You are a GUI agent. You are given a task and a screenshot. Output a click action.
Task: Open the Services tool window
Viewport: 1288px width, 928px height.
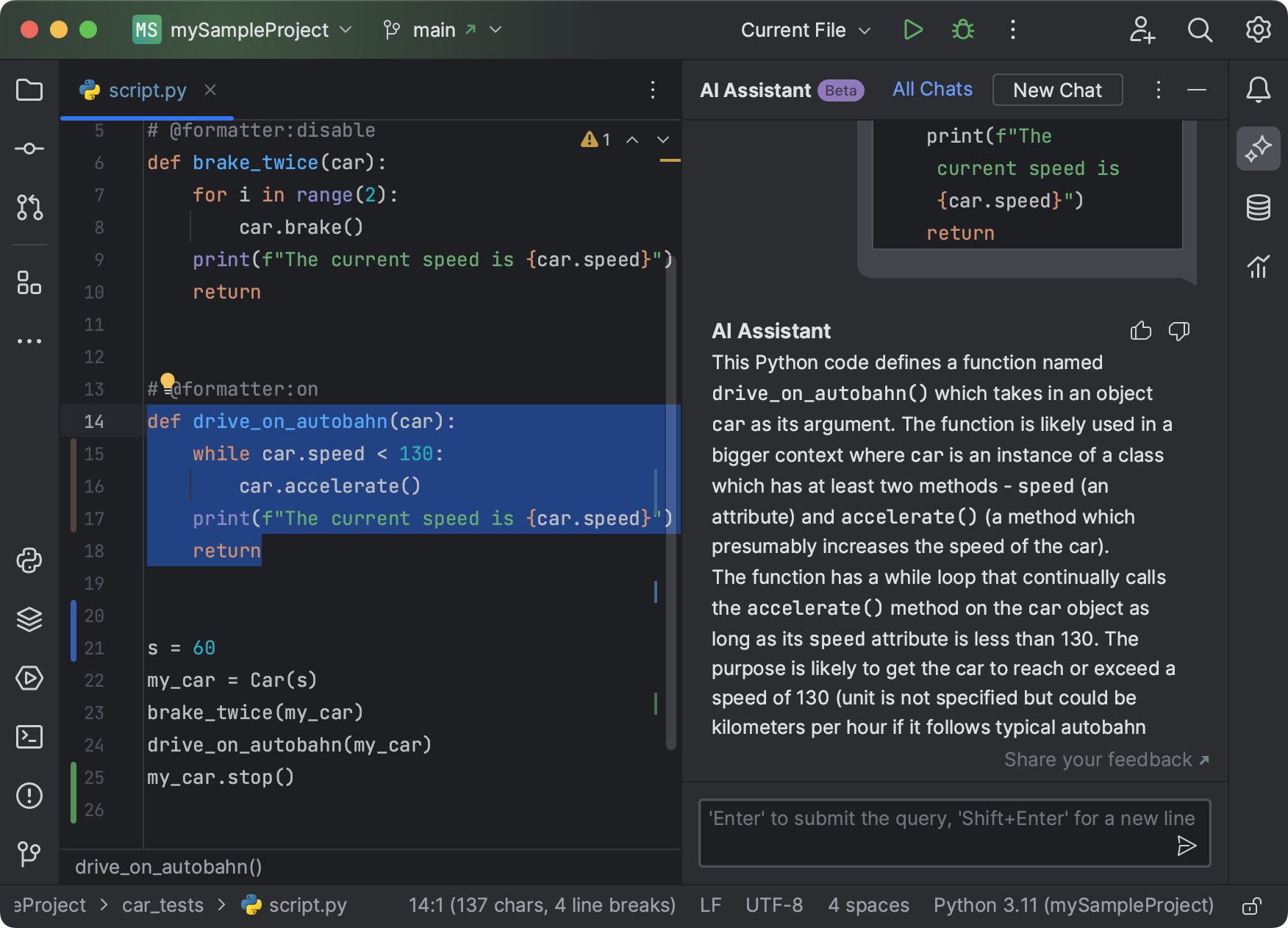(29, 678)
